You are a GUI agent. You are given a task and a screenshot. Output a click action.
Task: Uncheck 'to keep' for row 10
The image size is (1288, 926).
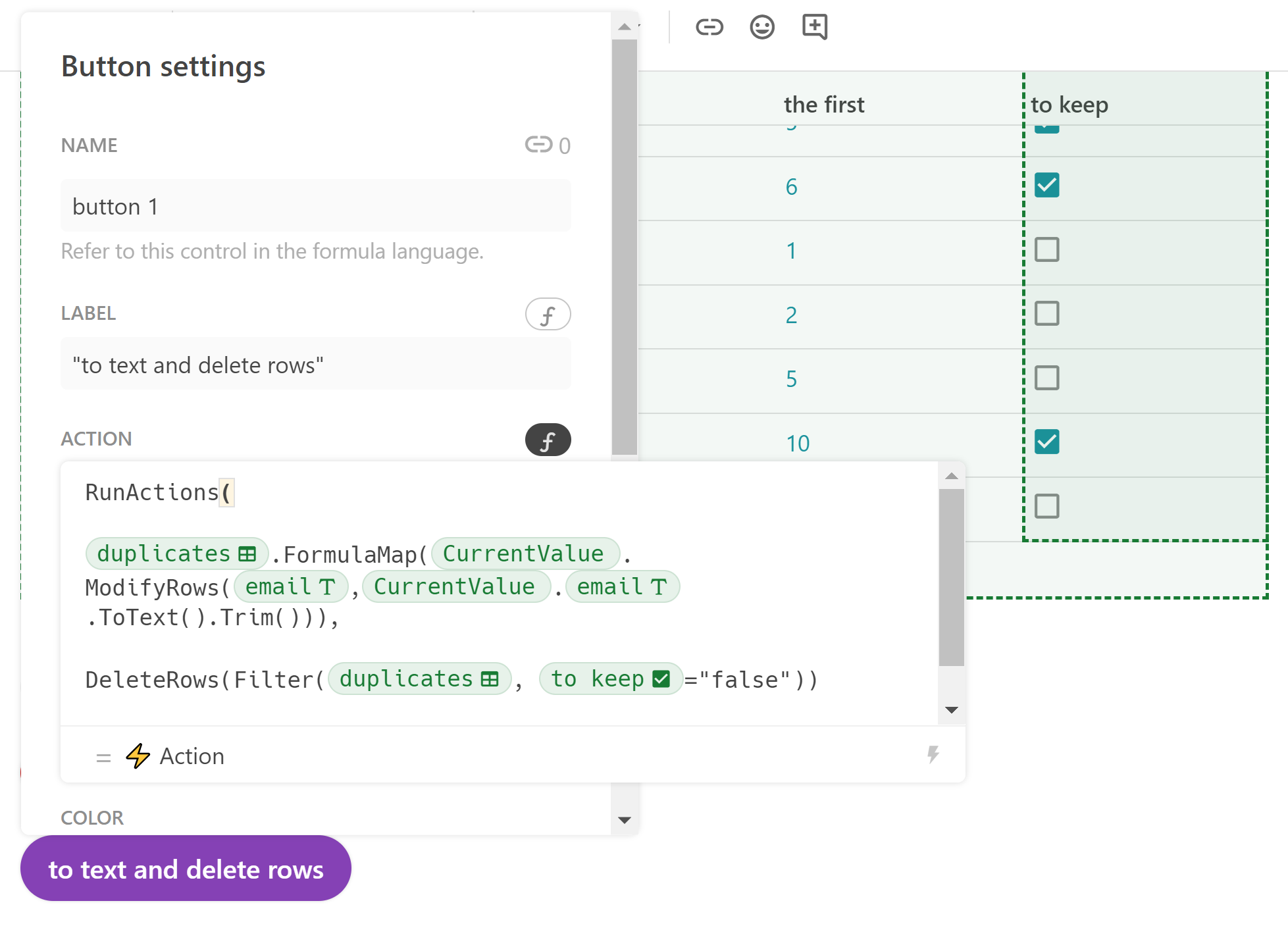(x=1046, y=442)
